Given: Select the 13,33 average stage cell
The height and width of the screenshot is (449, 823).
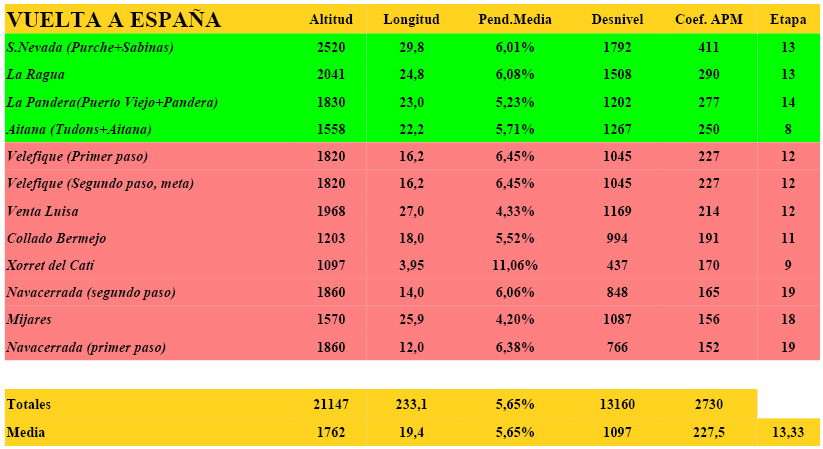Looking at the screenshot, I should click(x=788, y=432).
